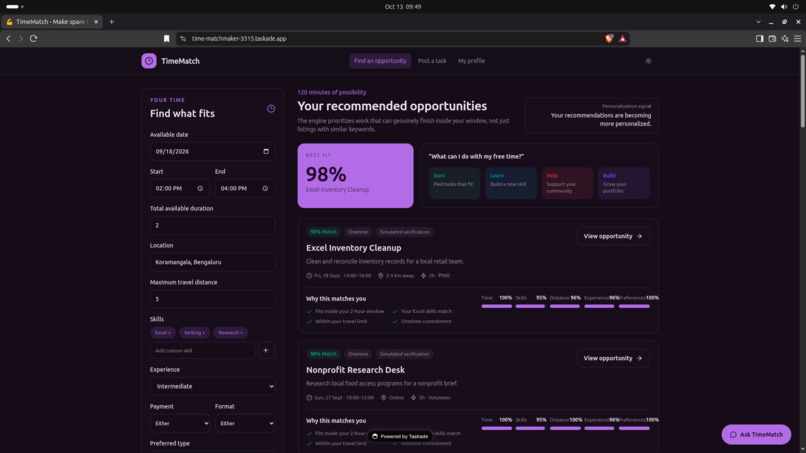Click the Available date field
This screenshot has height=453, width=806.
(x=212, y=151)
